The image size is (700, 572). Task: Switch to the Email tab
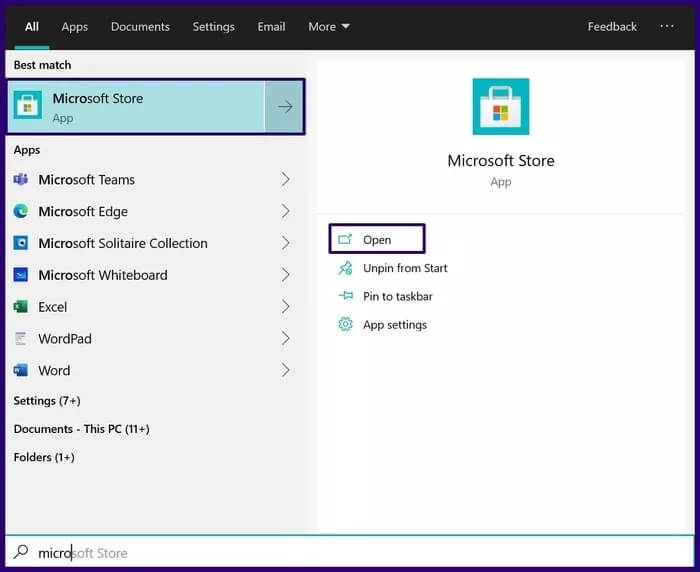271,27
